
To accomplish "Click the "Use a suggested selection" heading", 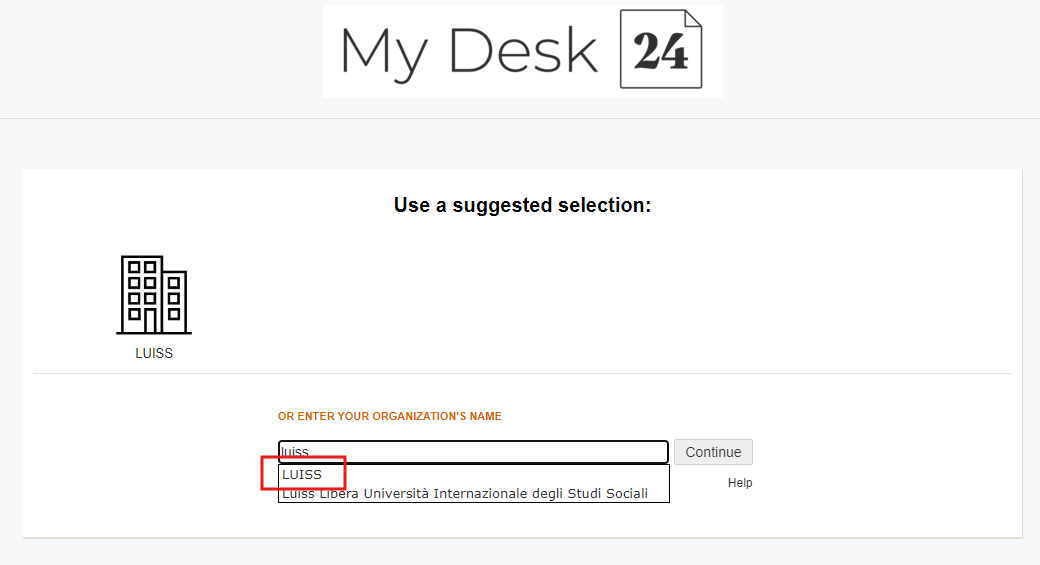I will click(522, 205).
